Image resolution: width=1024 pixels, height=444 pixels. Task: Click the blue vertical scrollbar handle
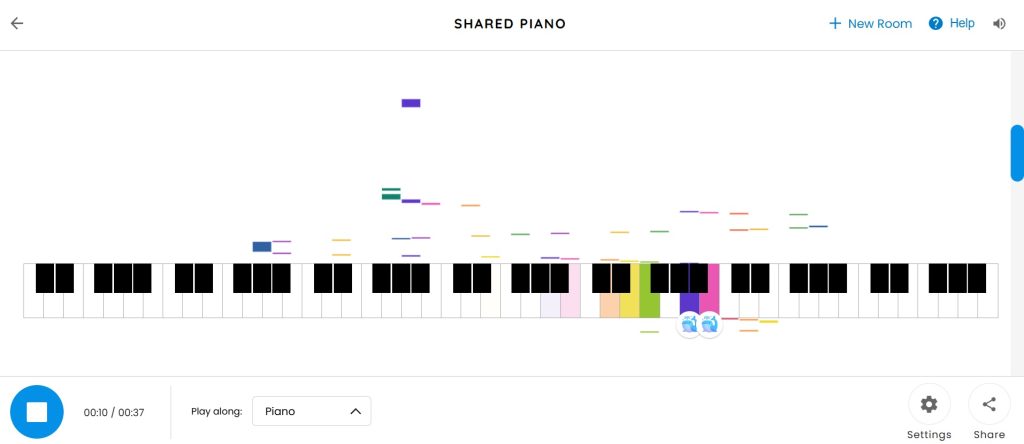click(x=1017, y=153)
